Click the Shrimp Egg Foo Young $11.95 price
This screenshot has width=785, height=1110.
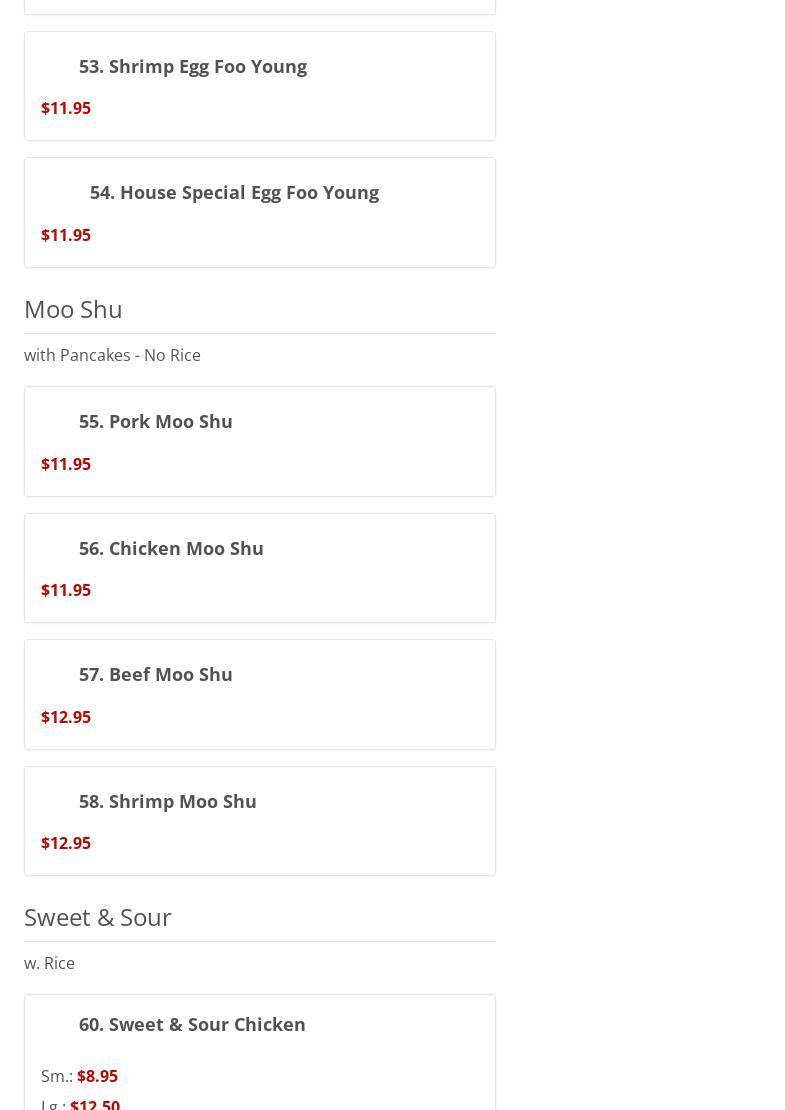[66, 108]
